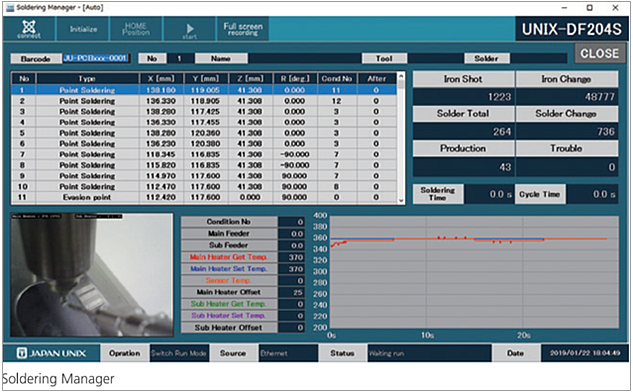The height and width of the screenshot is (392, 633).
Task: Select row 1 Point Soldering
Action: tap(204, 90)
